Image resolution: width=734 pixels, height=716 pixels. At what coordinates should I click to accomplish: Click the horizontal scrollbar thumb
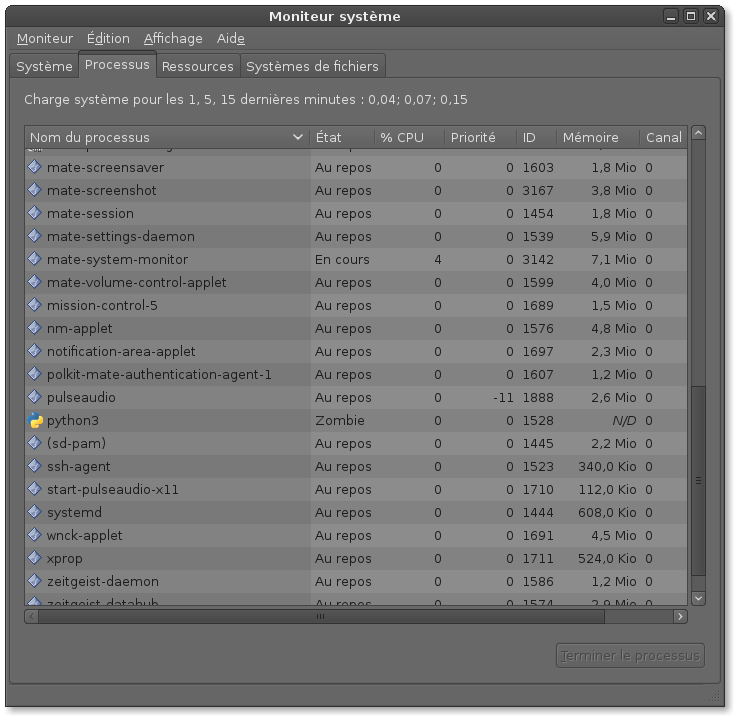pyautogui.click(x=321, y=616)
